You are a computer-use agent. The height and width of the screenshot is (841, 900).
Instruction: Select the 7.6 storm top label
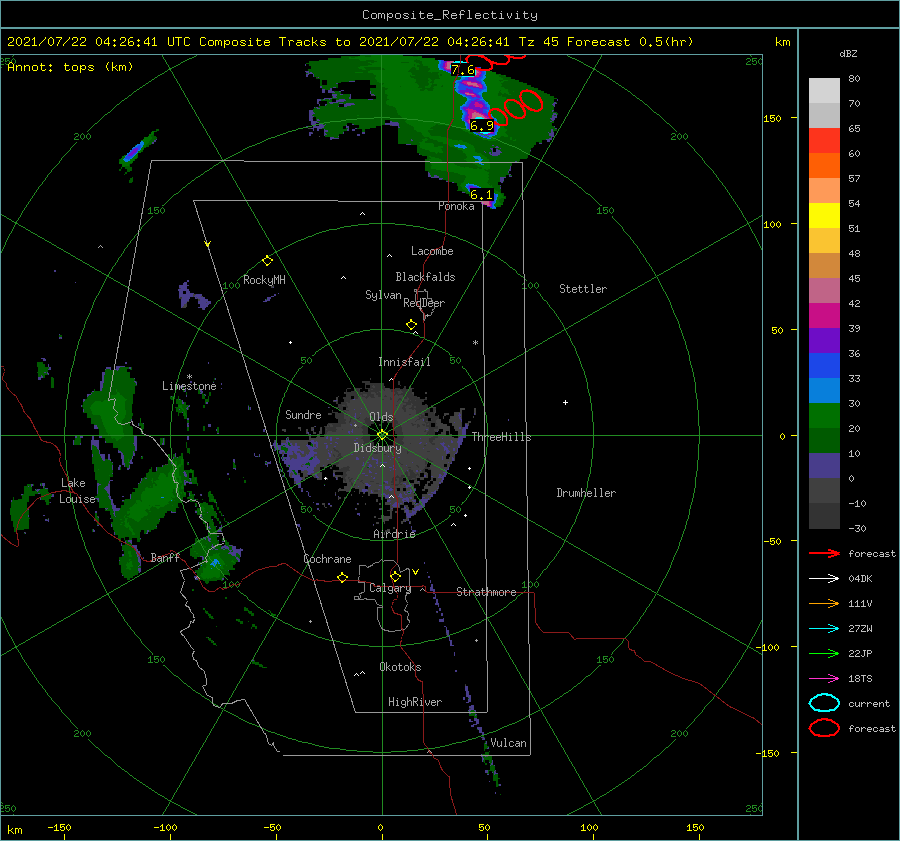[x=463, y=70]
